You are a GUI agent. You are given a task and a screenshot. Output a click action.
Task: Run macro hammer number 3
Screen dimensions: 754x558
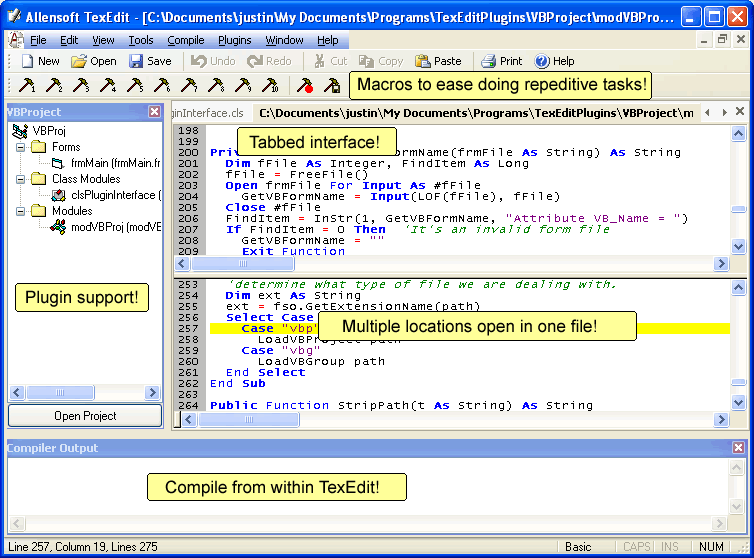pyautogui.click(x=81, y=85)
